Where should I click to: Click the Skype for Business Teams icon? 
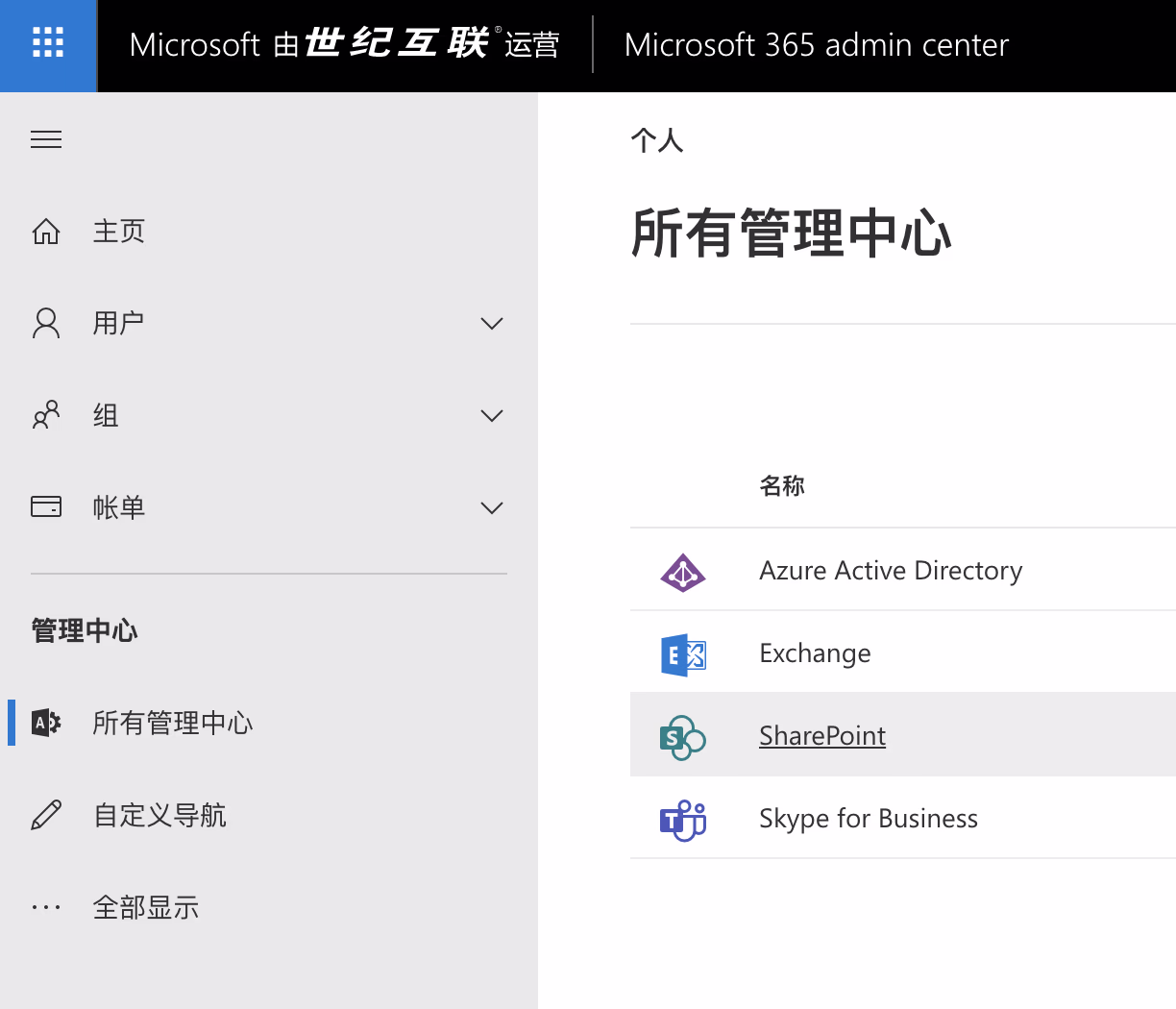[x=682, y=820]
